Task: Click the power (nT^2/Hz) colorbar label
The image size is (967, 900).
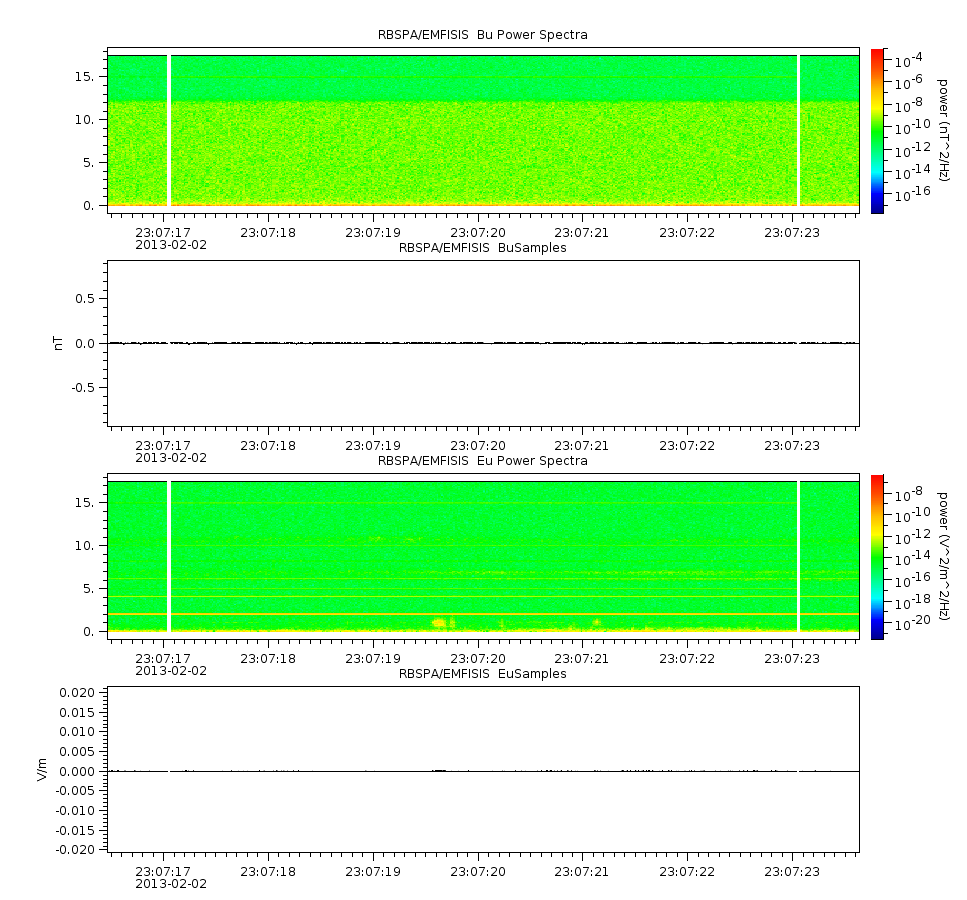Action: click(942, 130)
